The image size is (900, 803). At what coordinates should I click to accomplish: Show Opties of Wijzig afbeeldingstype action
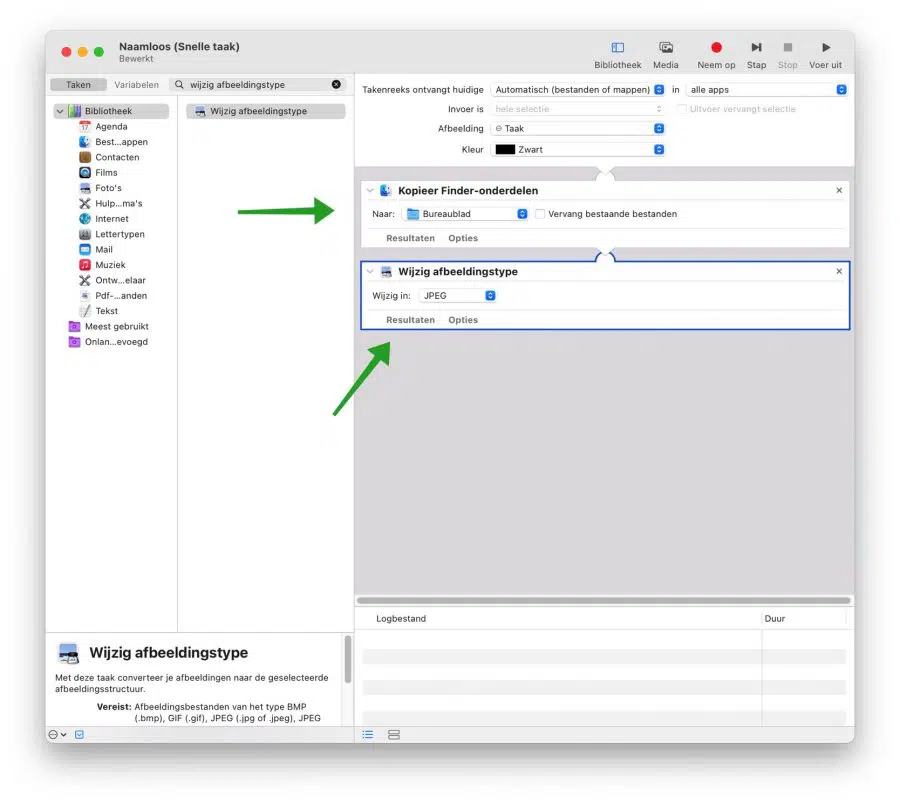(463, 320)
